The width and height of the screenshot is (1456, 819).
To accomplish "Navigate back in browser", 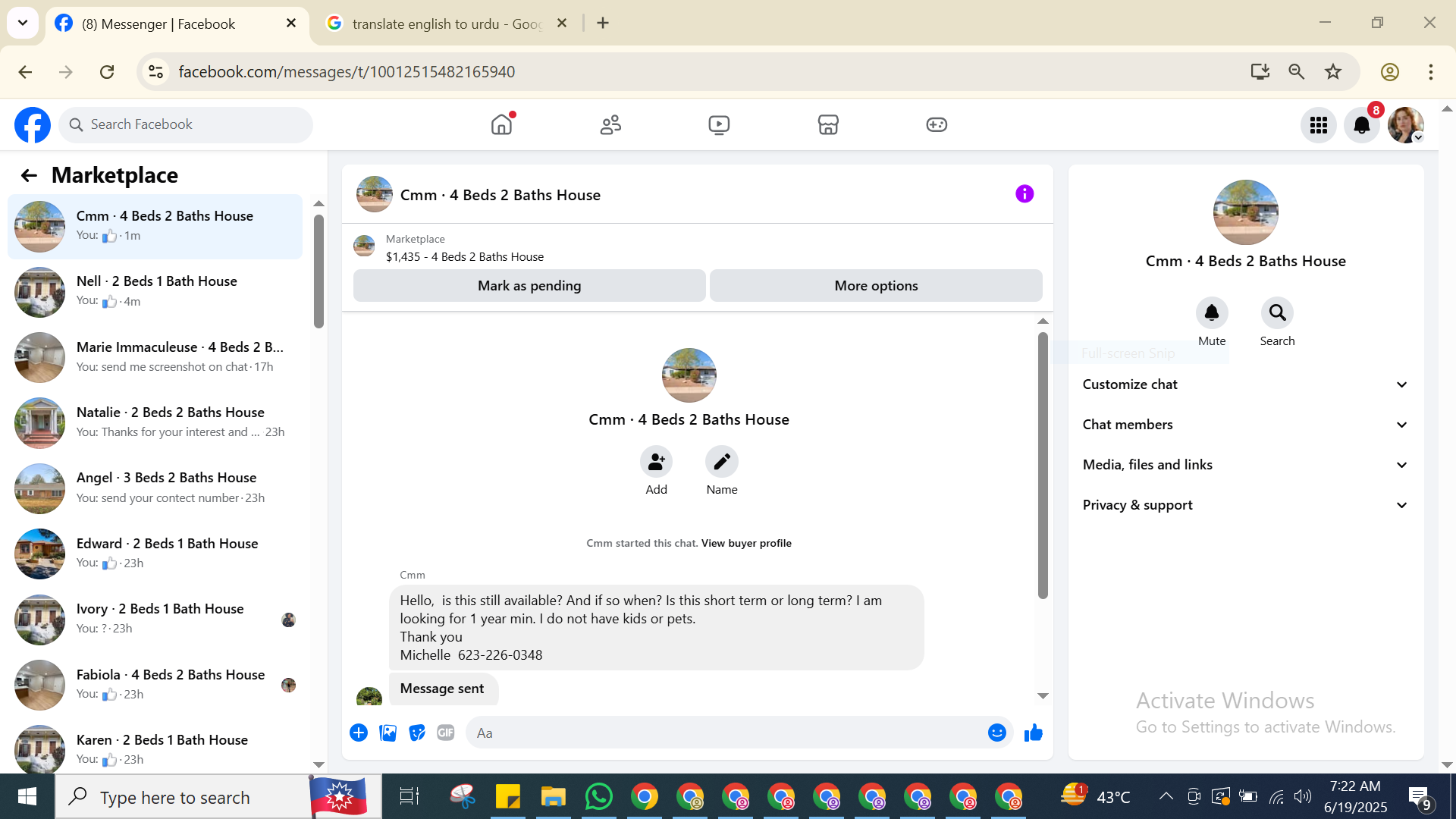I will tap(25, 72).
